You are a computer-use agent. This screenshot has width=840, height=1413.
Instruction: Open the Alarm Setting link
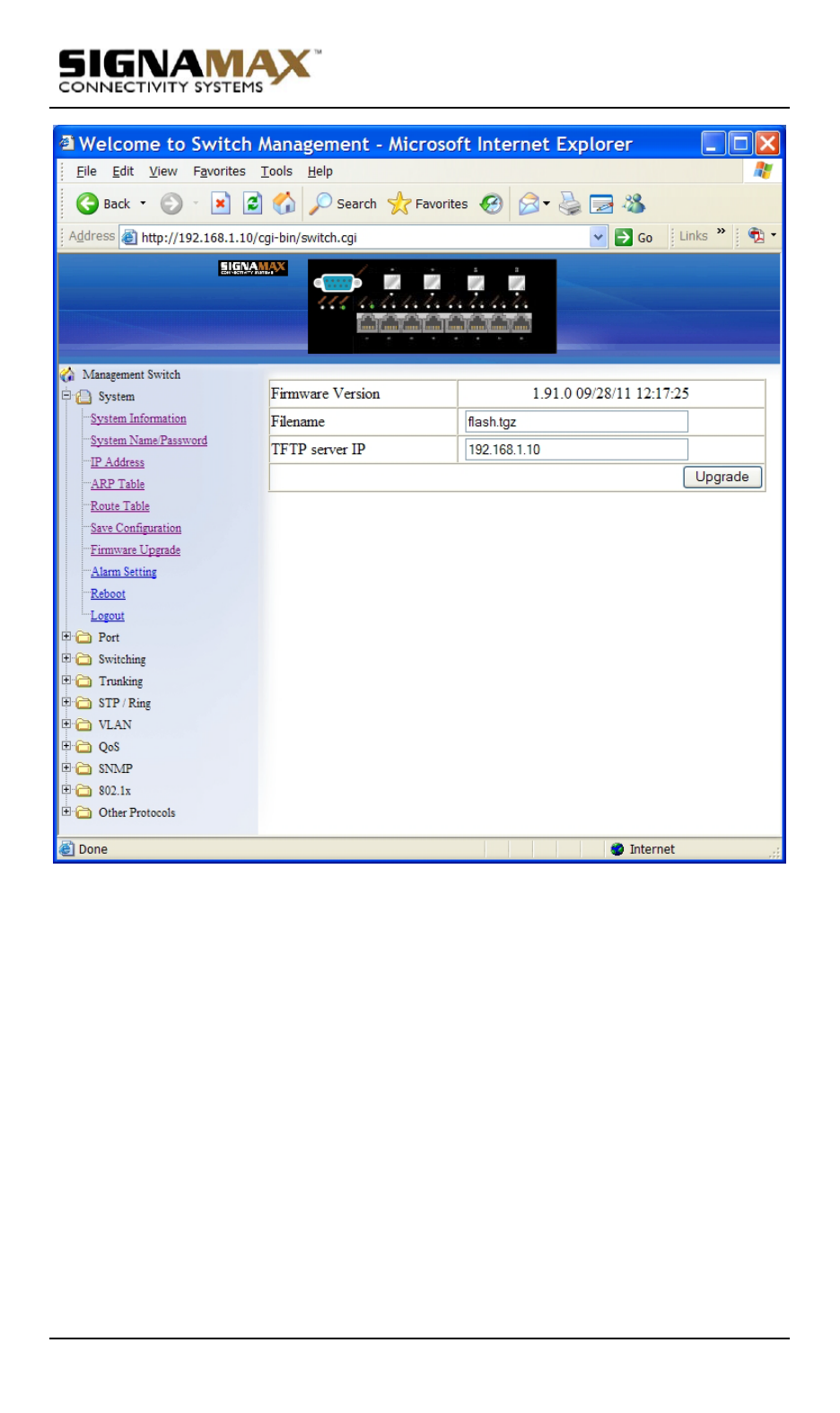click(x=124, y=572)
